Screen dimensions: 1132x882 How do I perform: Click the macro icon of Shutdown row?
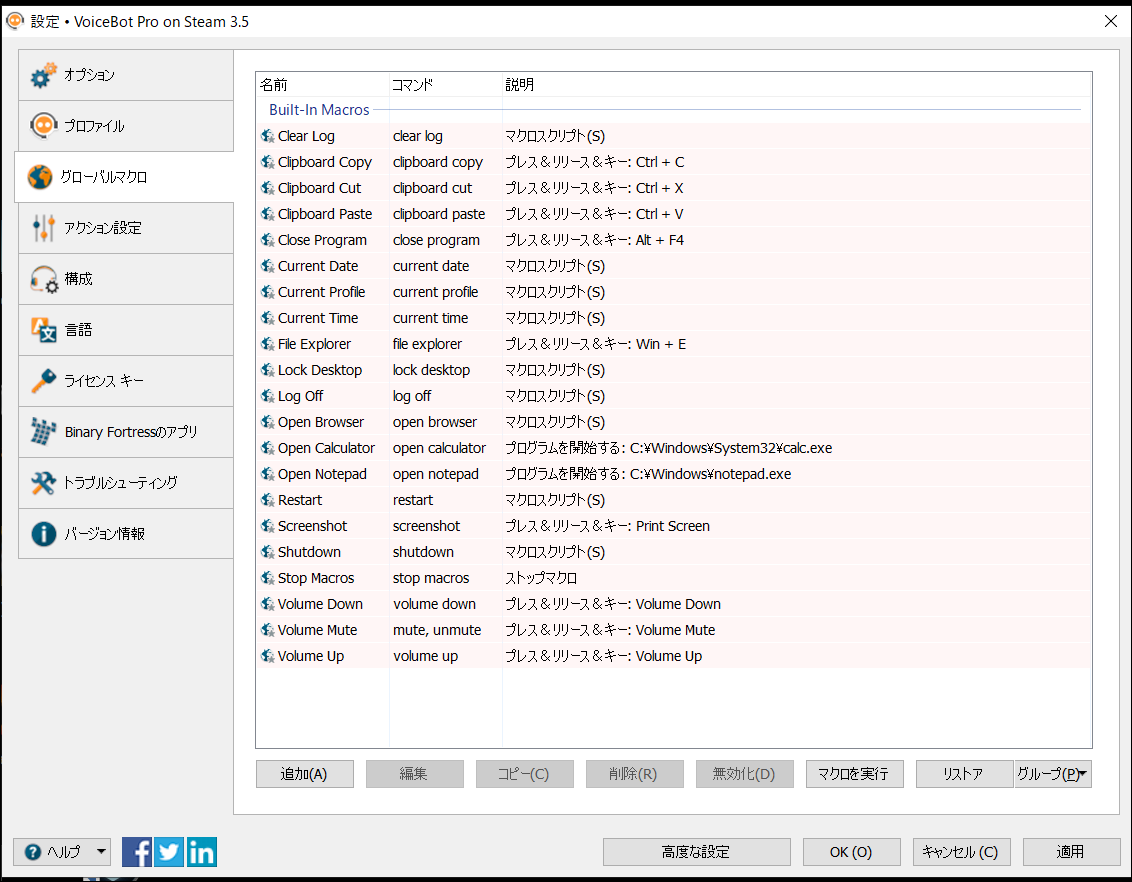point(268,552)
